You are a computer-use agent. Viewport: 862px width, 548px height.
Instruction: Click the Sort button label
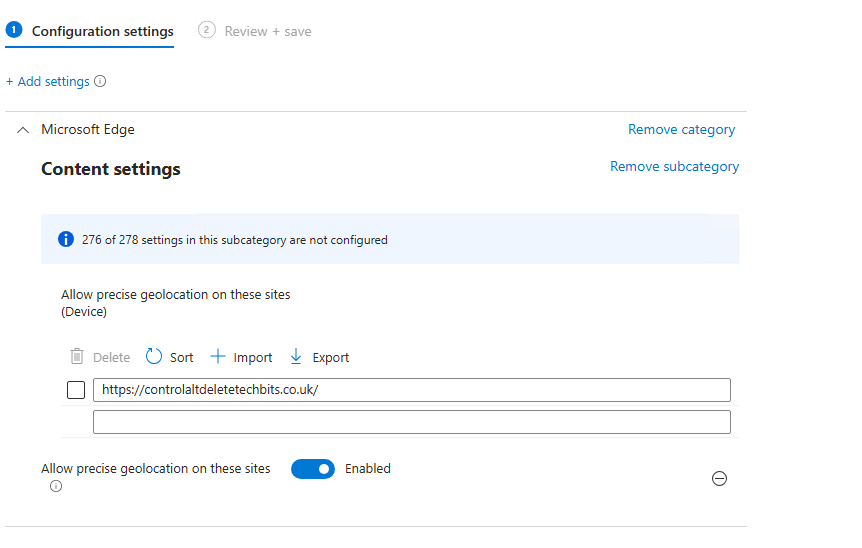pyautogui.click(x=181, y=357)
